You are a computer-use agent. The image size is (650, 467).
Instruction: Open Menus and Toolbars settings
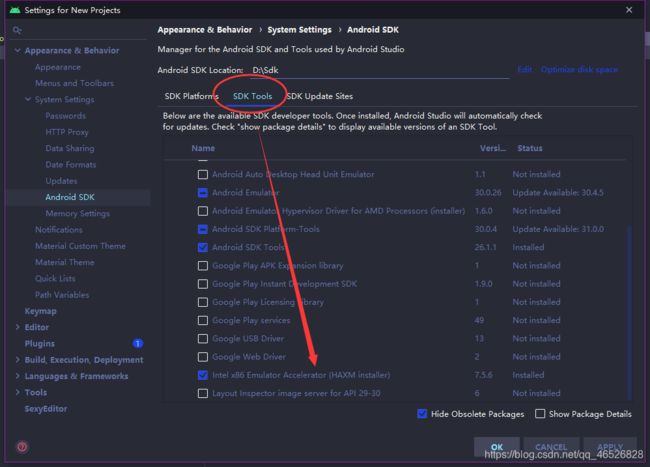coord(75,83)
